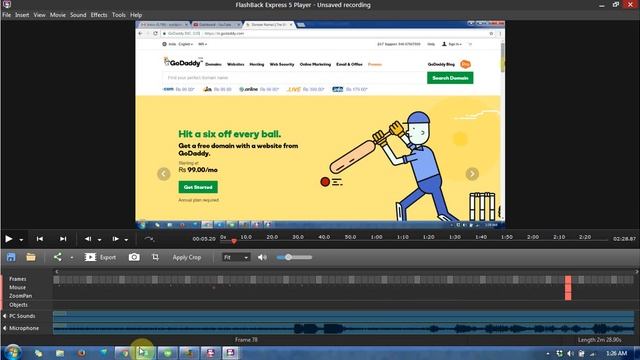Select the Frames track label

point(18,279)
